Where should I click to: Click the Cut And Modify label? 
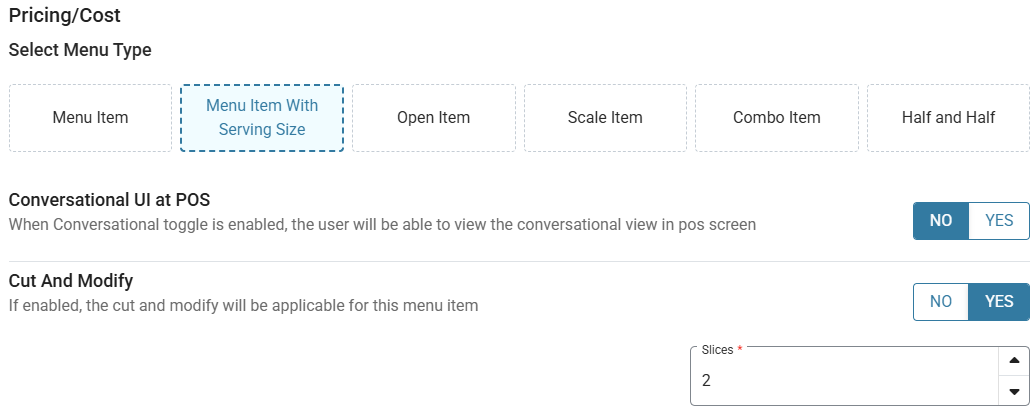click(71, 281)
